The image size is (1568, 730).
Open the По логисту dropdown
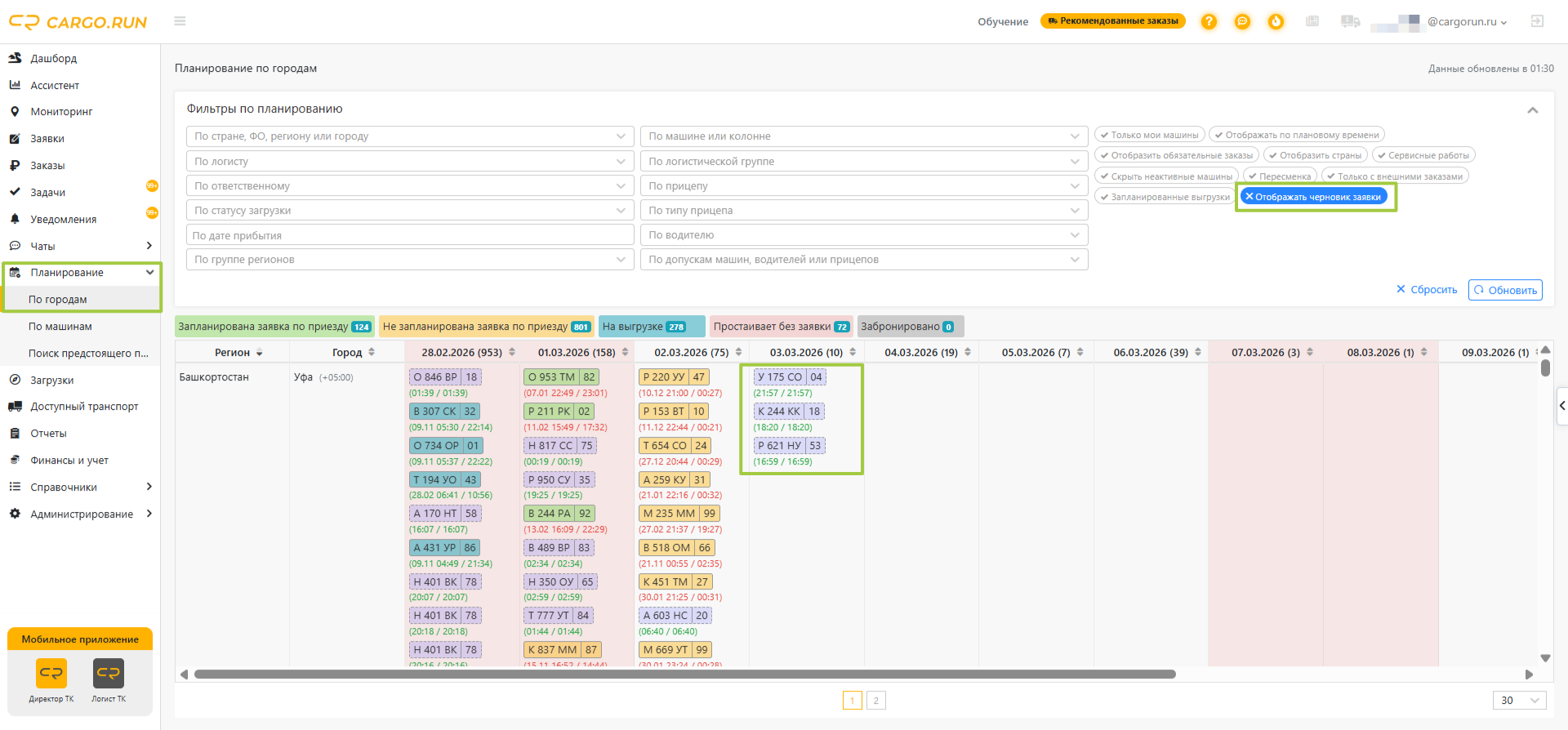coord(410,162)
